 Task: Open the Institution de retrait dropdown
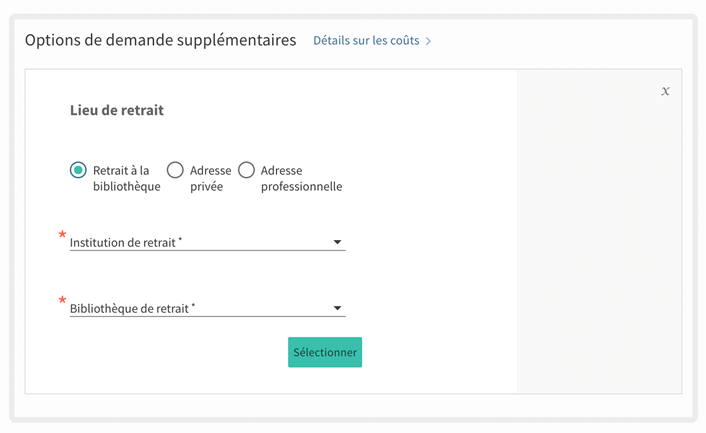[x=200, y=242]
